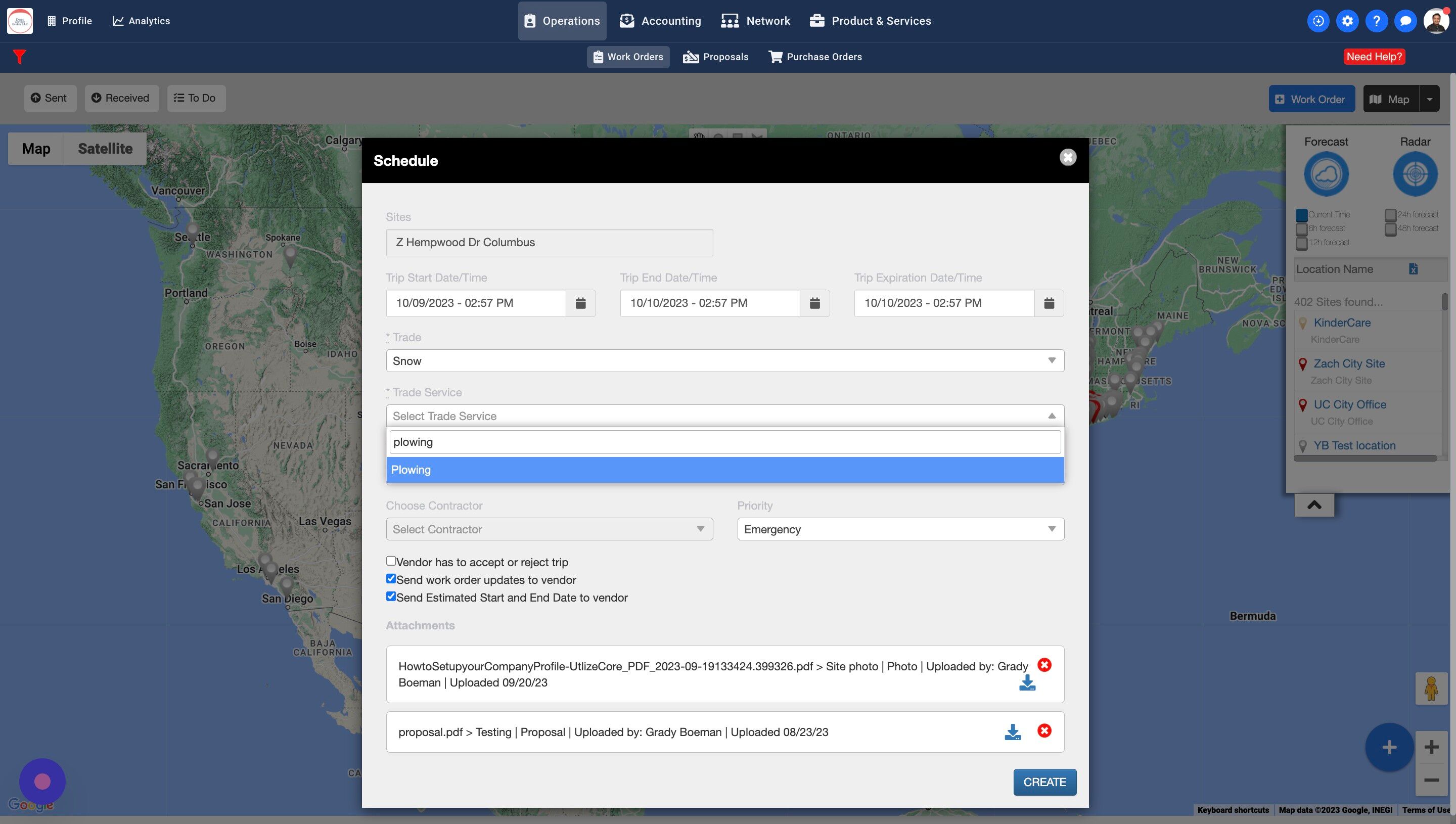This screenshot has width=1456, height=824.
Task: Enable Vendor has to accept or reject trip
Action: pos(391,561)
